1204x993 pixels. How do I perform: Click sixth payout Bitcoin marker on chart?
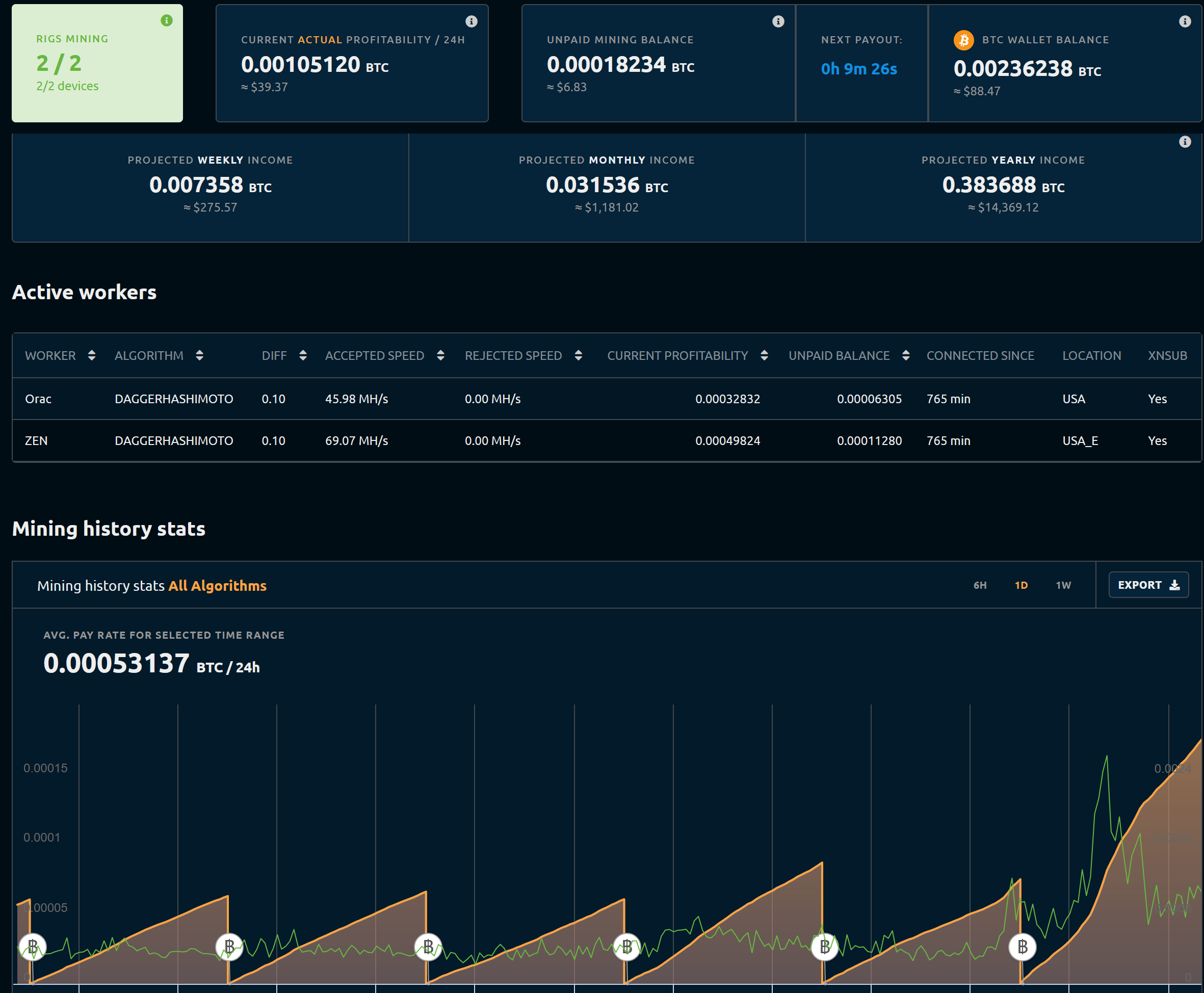coord(1022,947)
